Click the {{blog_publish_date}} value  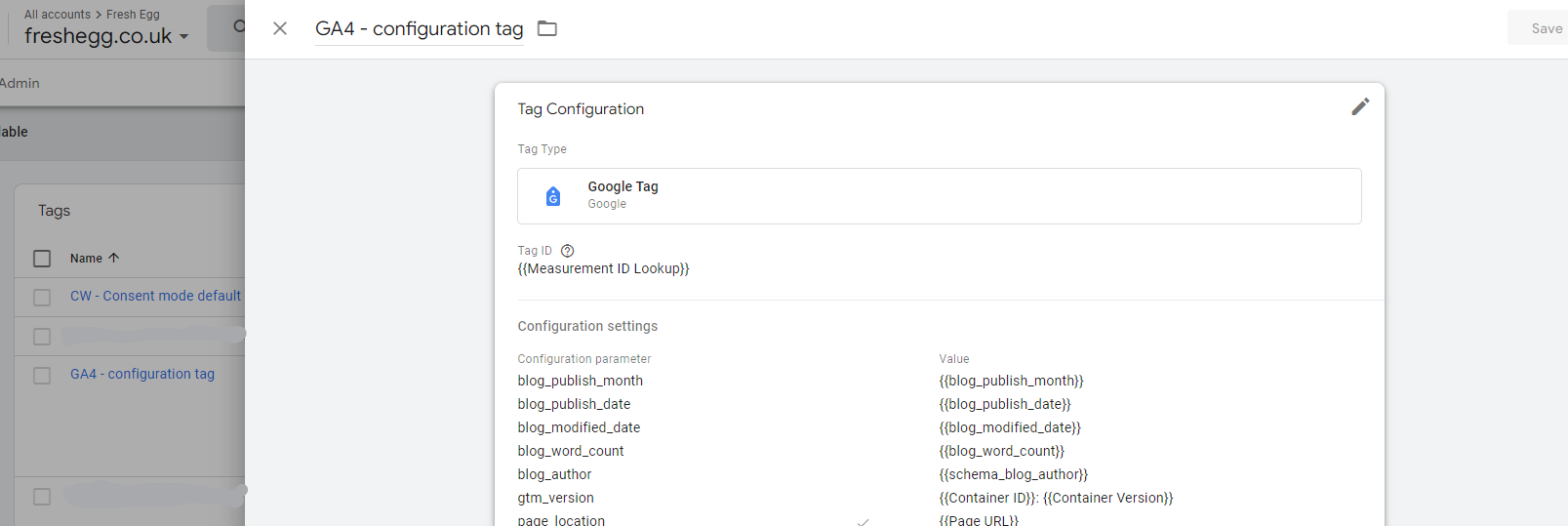(x=1005, y=404)
